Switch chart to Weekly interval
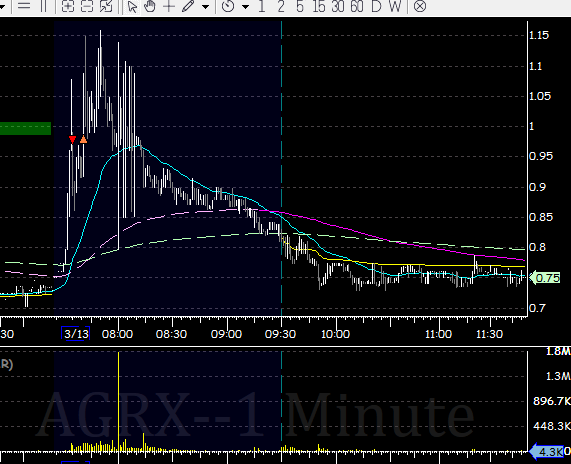 click(395, 7)
